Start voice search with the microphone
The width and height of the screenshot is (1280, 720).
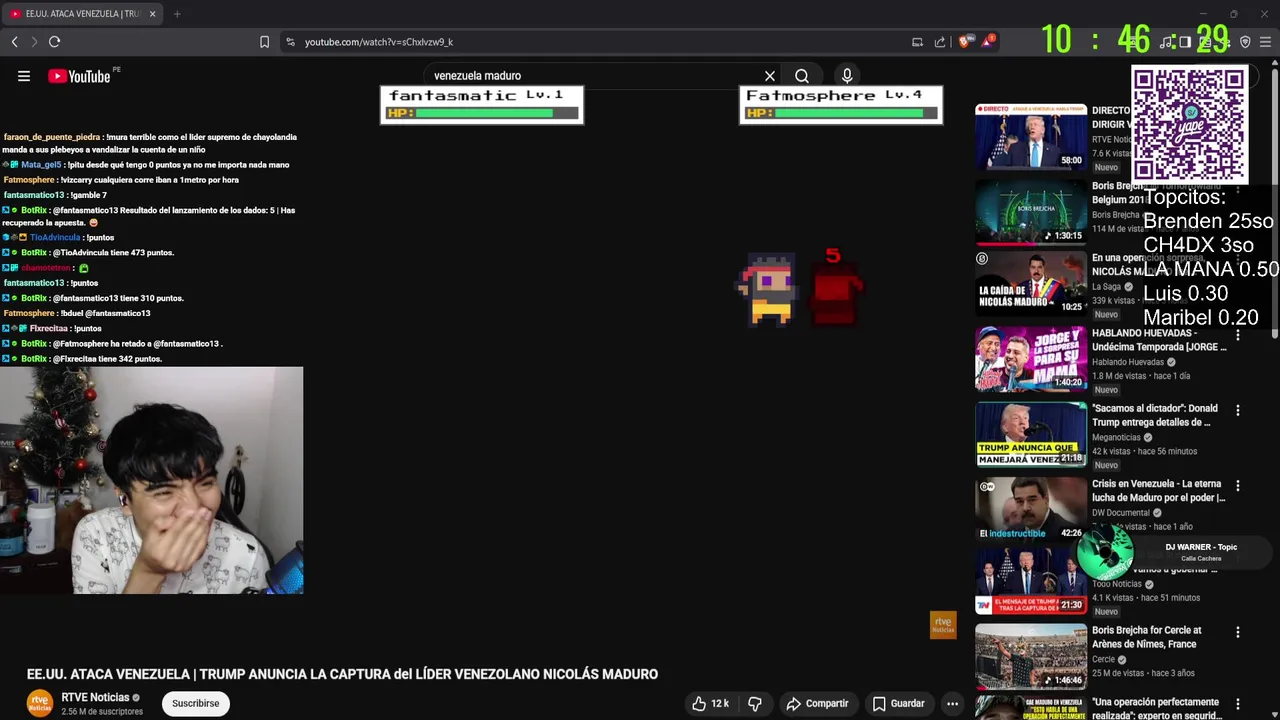[x=847, y=76]
